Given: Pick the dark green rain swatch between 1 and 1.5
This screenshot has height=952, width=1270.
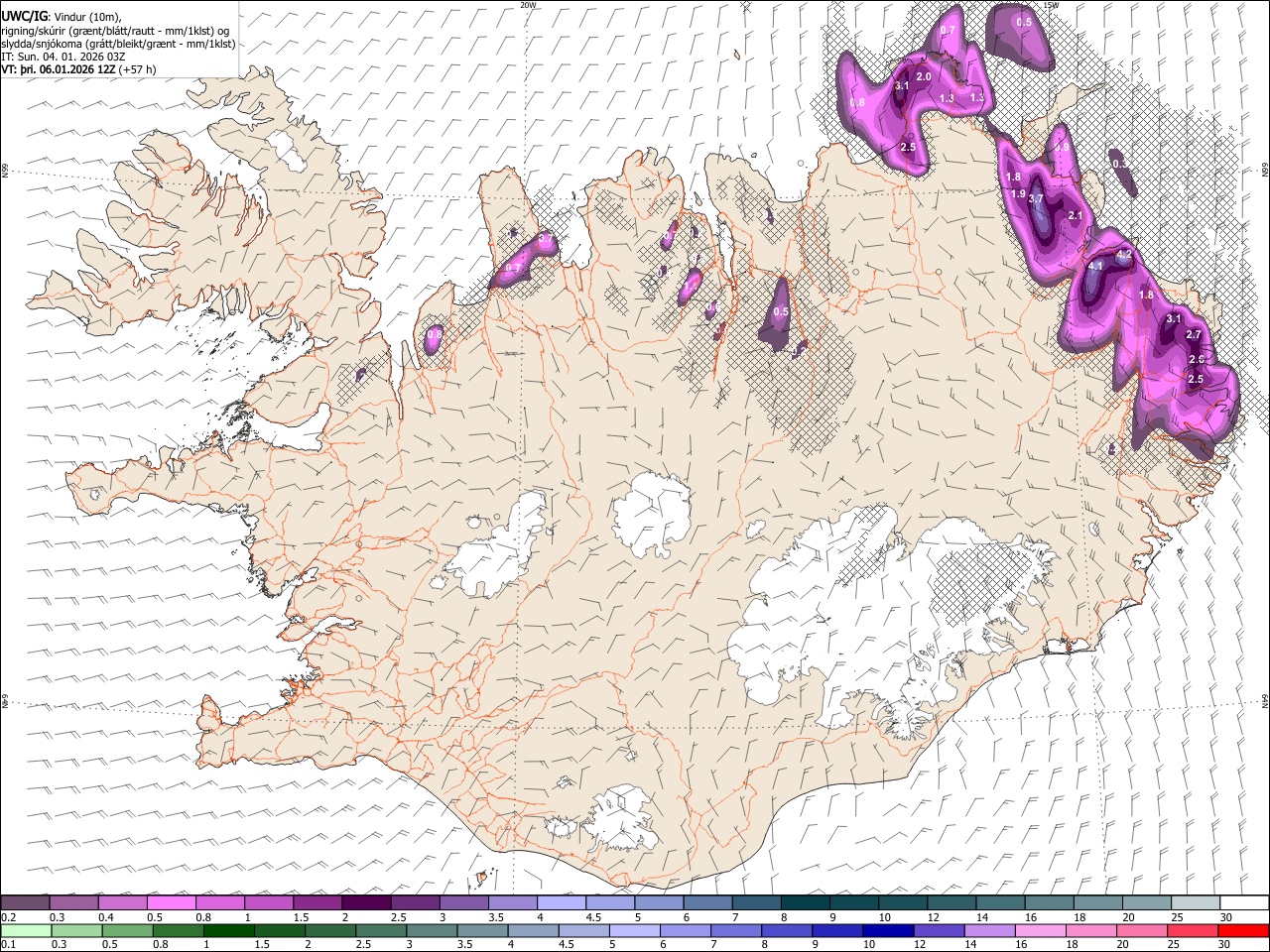Looking at the screenshot, I should click(229, 930).
